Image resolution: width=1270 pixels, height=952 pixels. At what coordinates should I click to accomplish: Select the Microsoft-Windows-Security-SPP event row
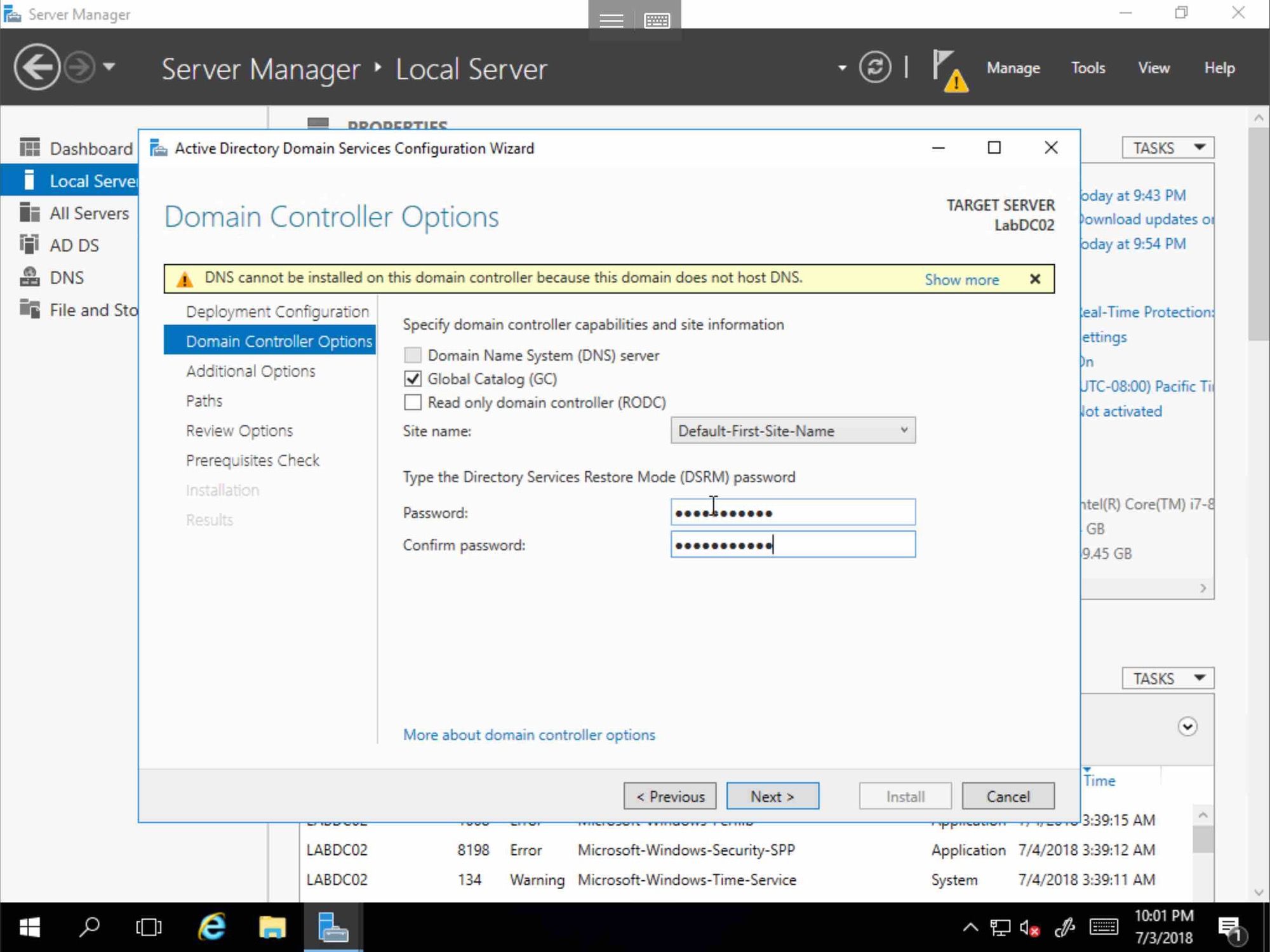pos(746,850)
